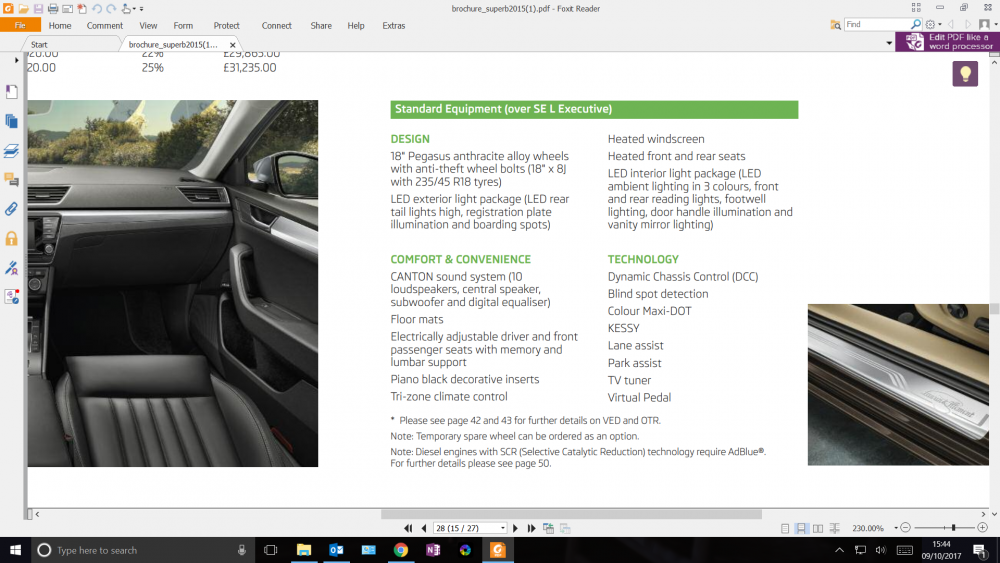Open the Extras ribbon tab
Image resolution: width=1000 pixels, height=563 pixels.
click(393, 26)
